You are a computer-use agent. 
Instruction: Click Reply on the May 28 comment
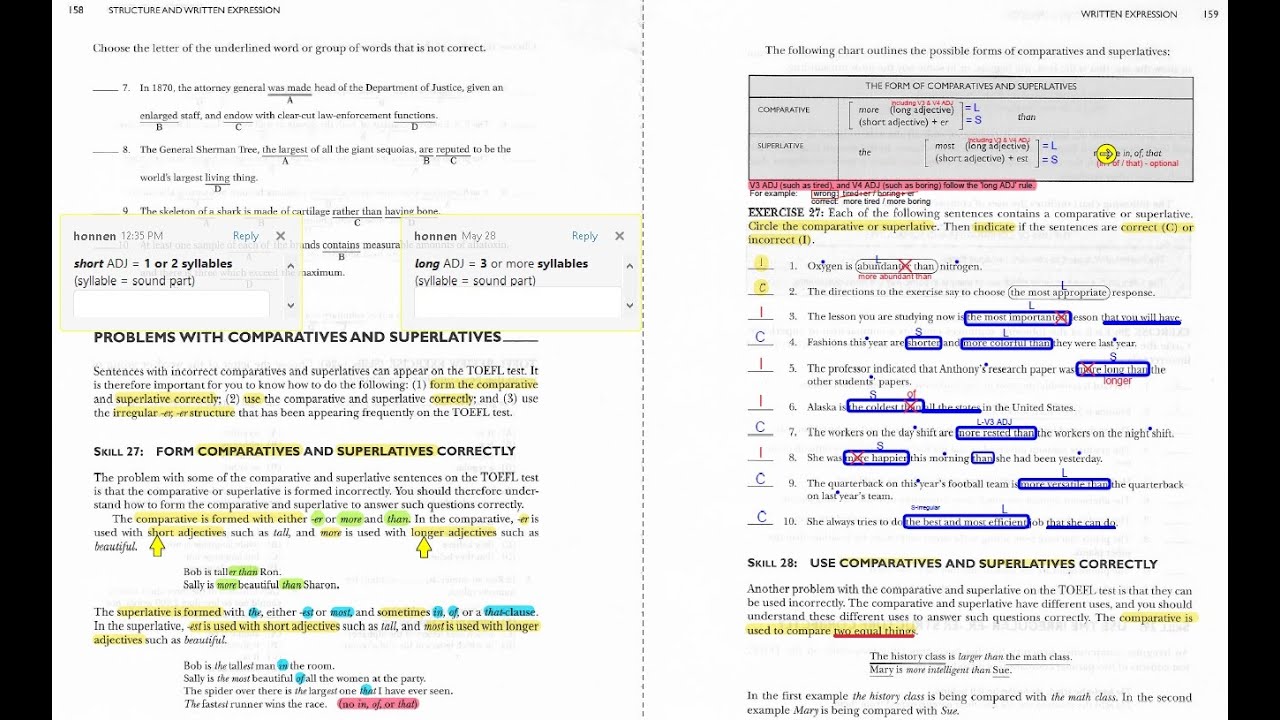click(585, 236)
